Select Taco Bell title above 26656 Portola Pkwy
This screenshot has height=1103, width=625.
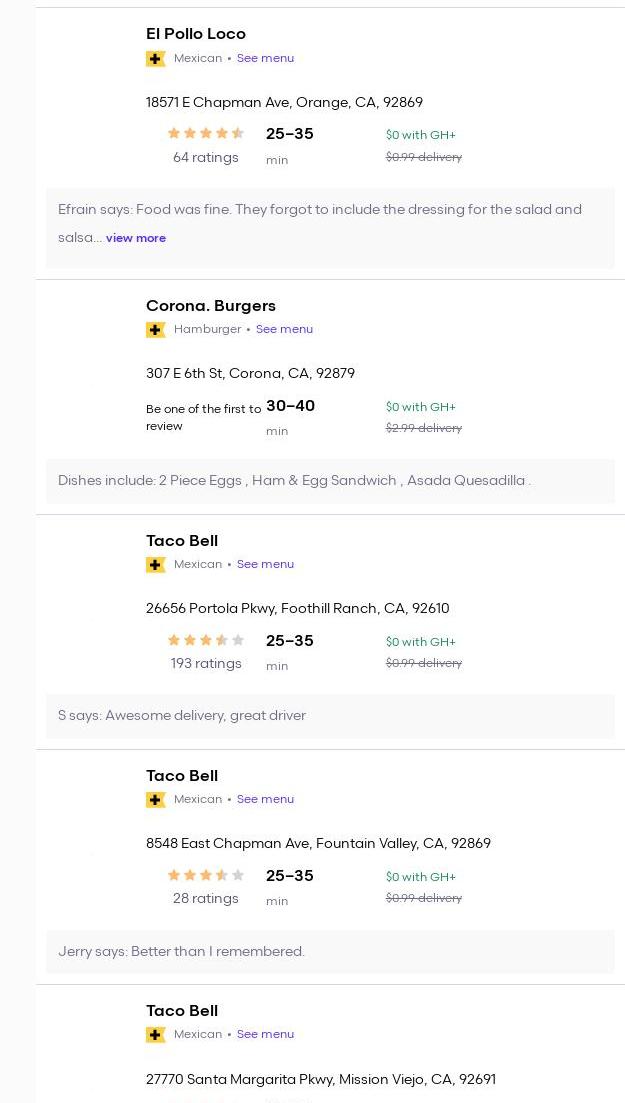[x=182, y=541]
